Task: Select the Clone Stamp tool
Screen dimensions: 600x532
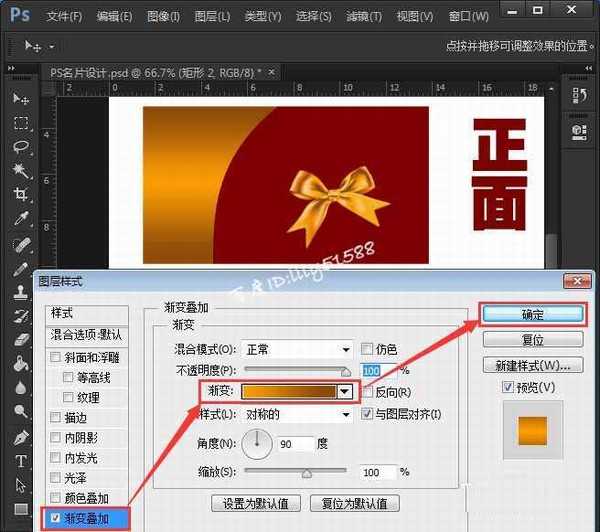Action: (x=20, y=292)
